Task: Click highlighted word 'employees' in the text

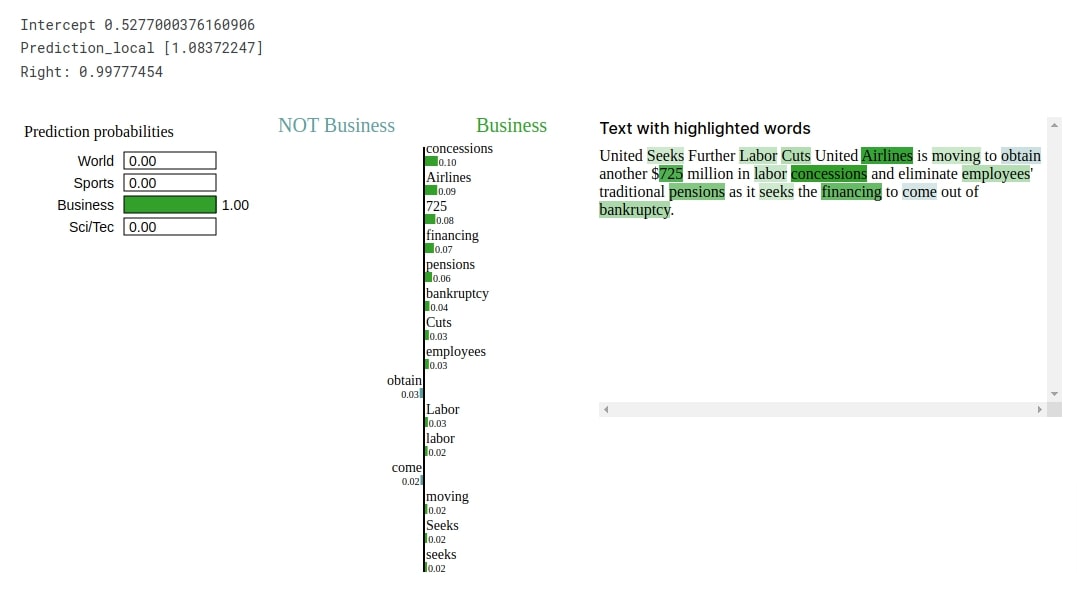Action: coord(996,174)
